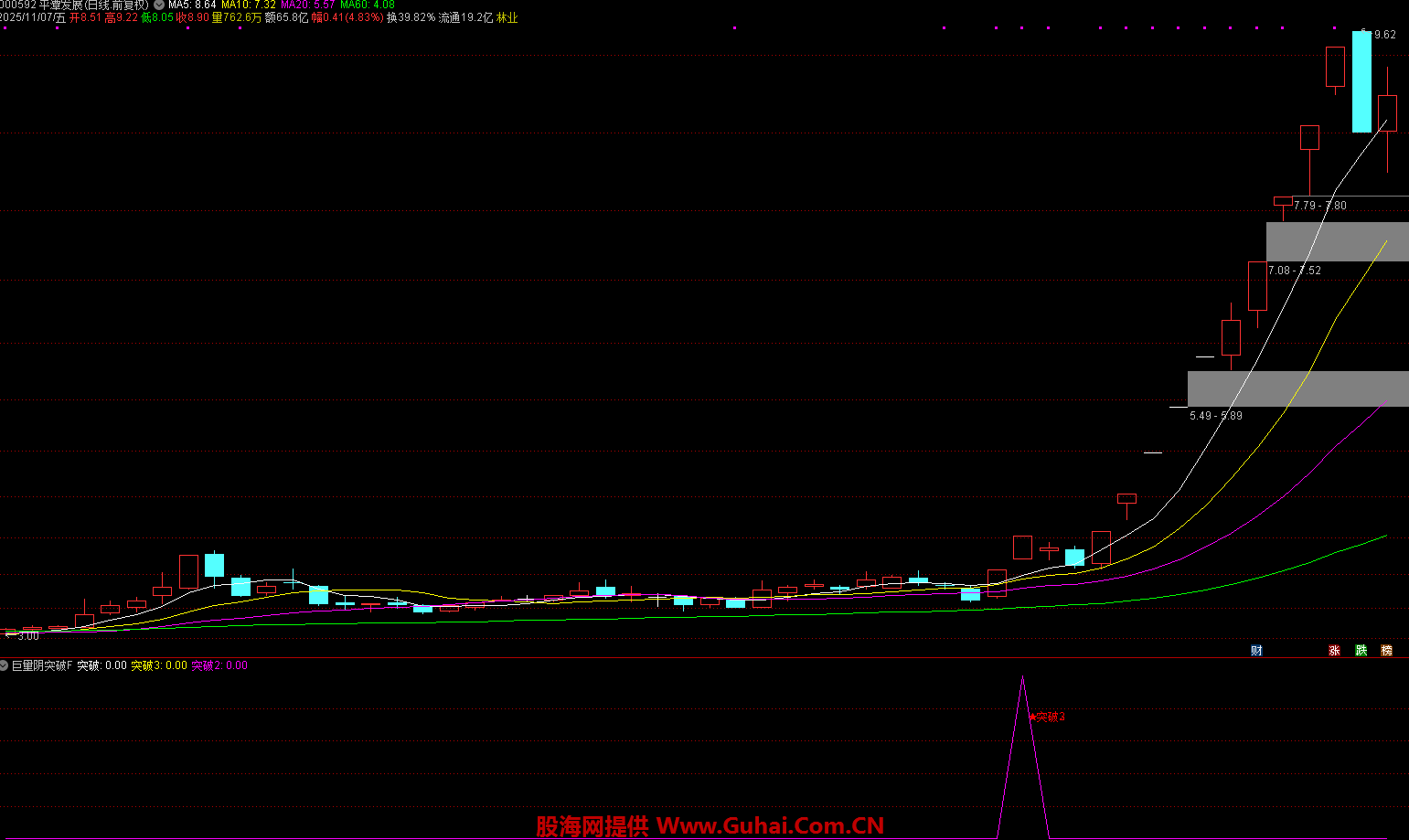Click the red 涨 marker icon
Image resolution: width=1409 pixels, height=840 pixels.
(x=1334, y=650)
